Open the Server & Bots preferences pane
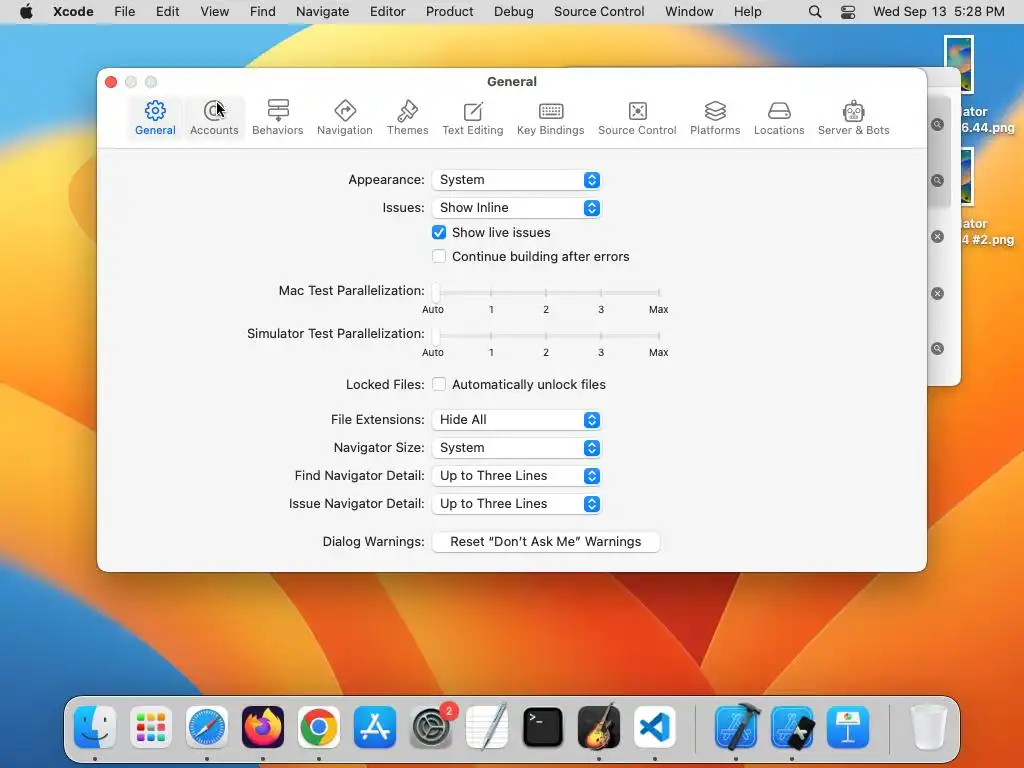The image size is (1024, 768). [854, 118]
